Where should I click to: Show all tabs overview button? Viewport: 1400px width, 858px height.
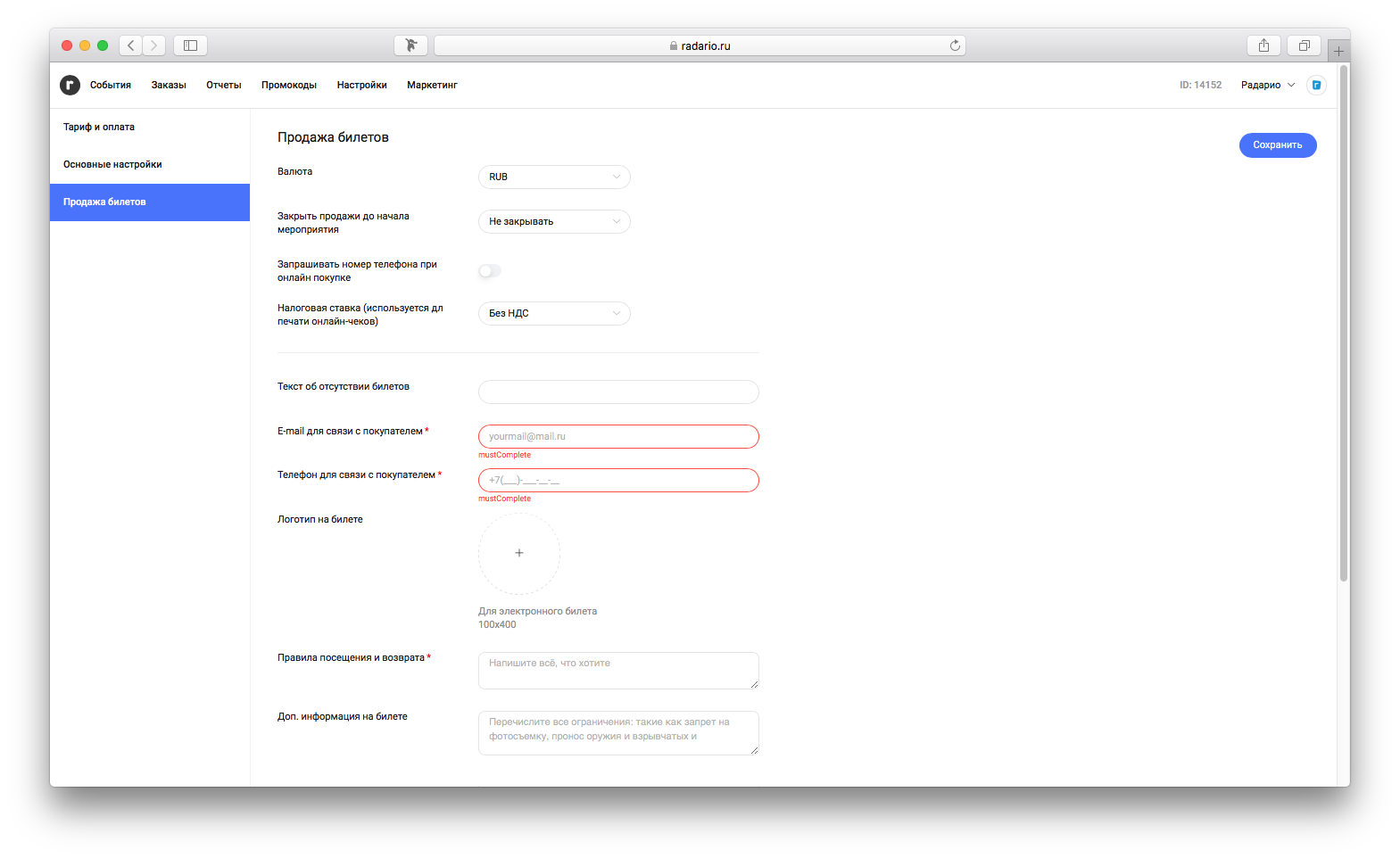click(1304, 45)
